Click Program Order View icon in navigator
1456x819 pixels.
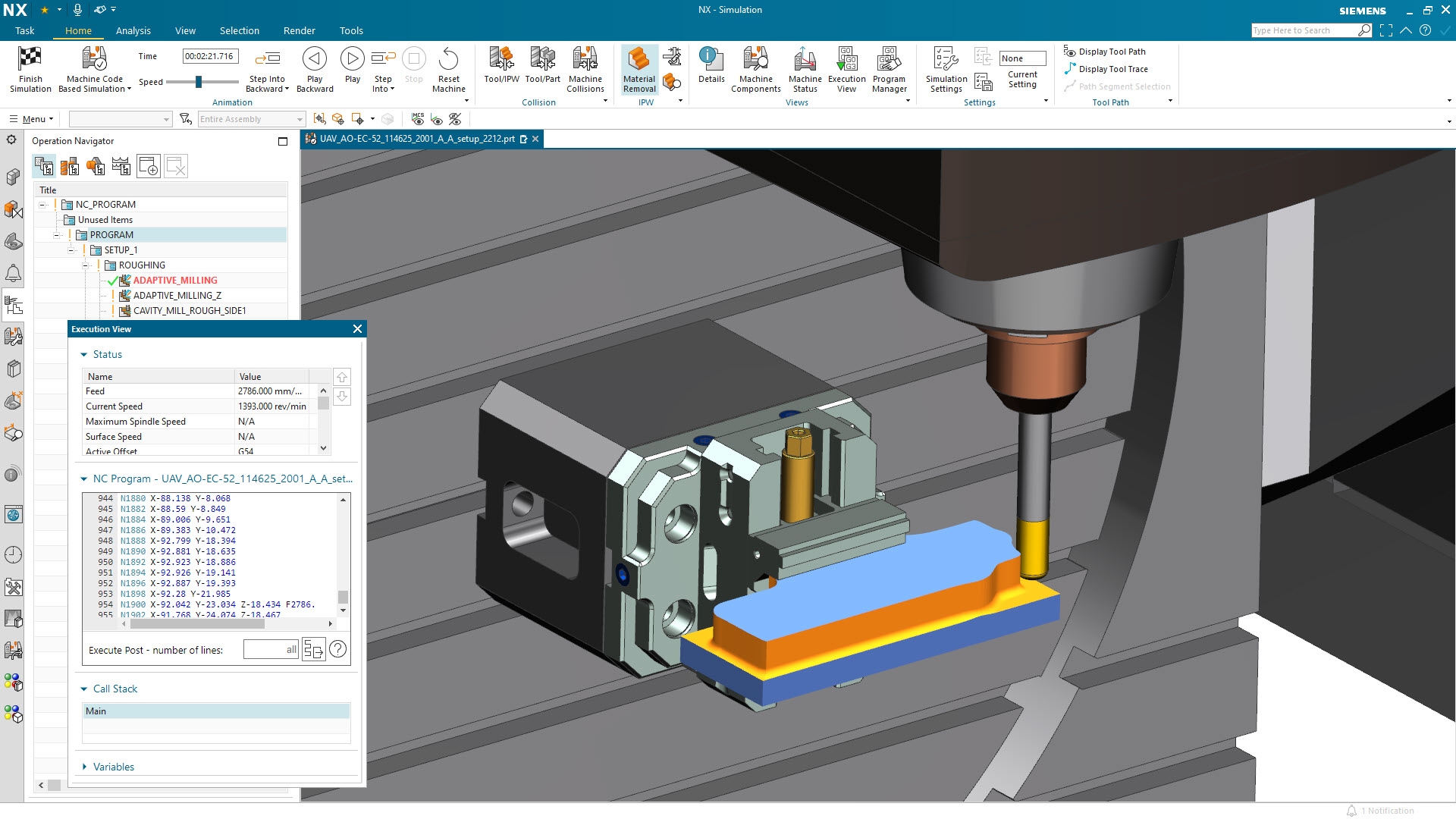point(44,166)
